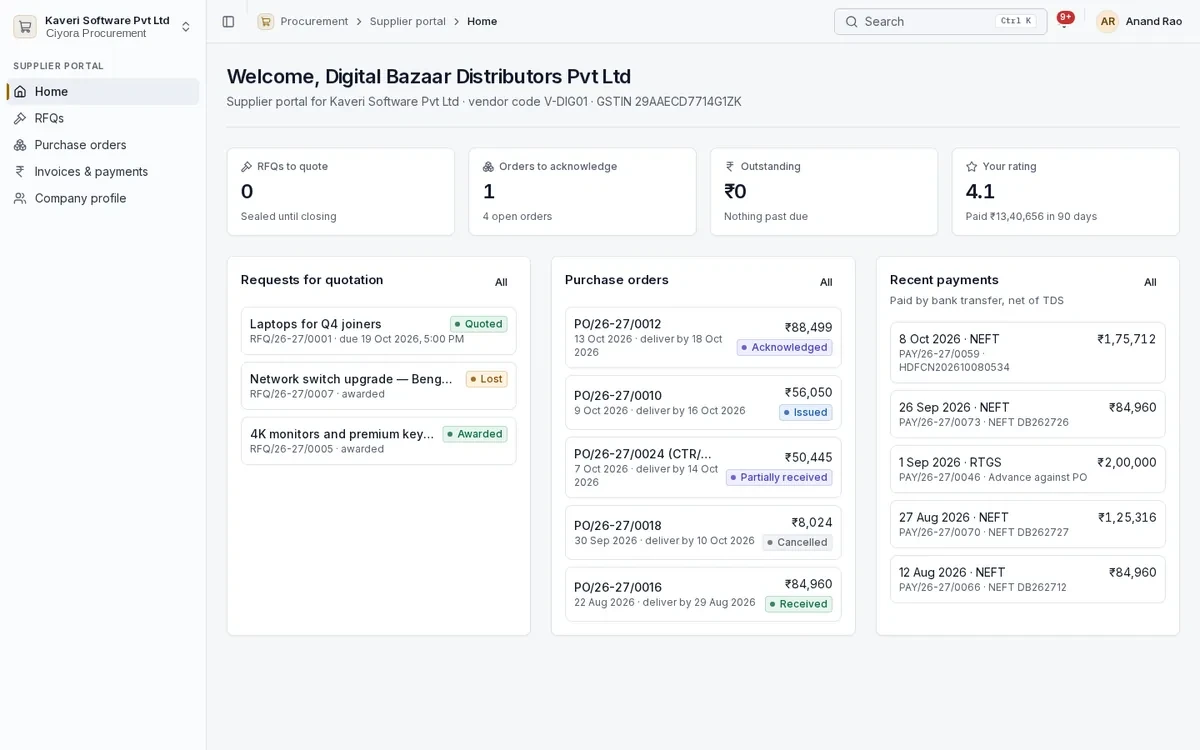This screenshot has width=1200, height=750.
Task: Click the Quoted status badge
Action: click(478, 324)
